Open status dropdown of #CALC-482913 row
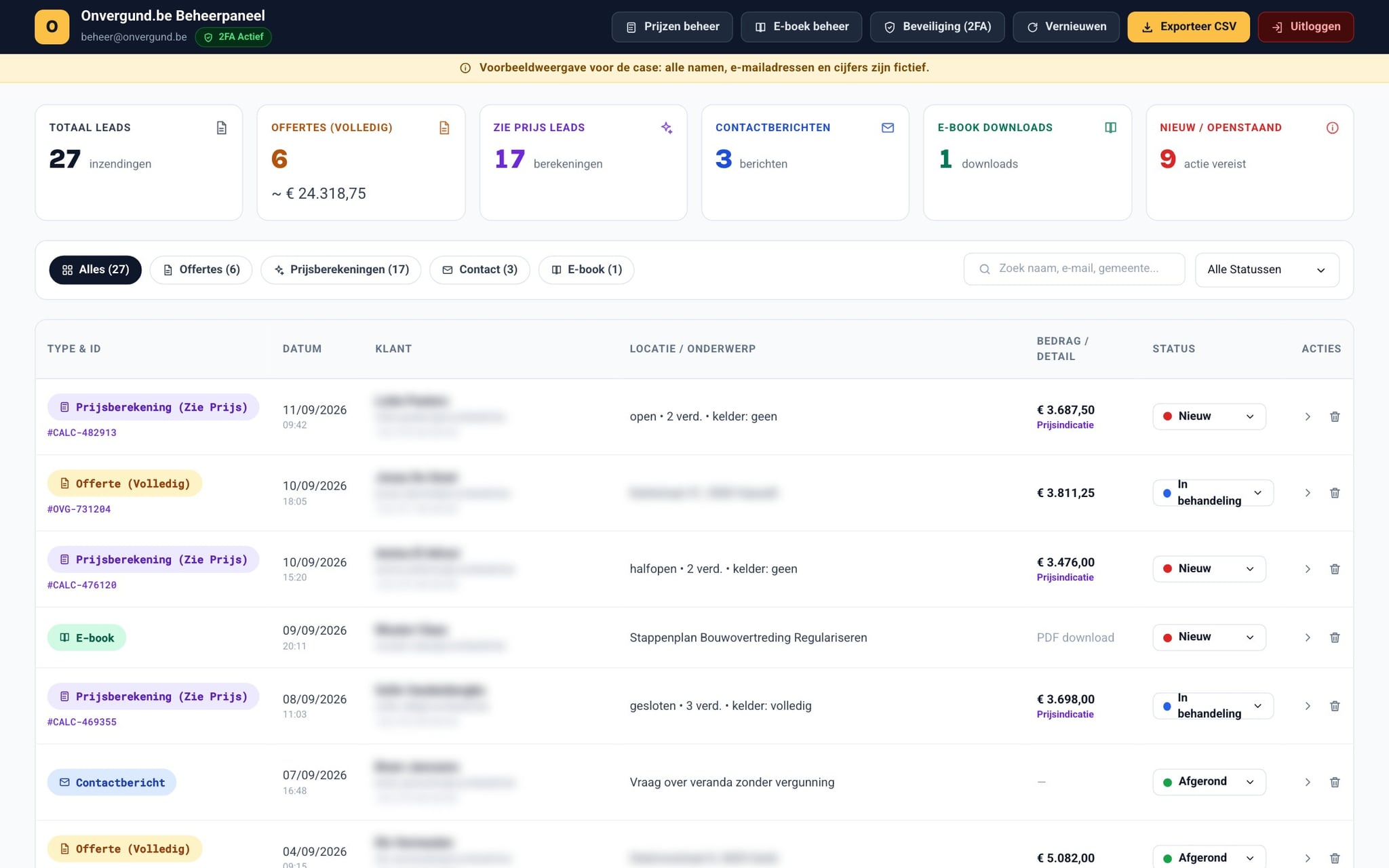The width and height of the screenshot is (1389, 868). pos(1209,416)
